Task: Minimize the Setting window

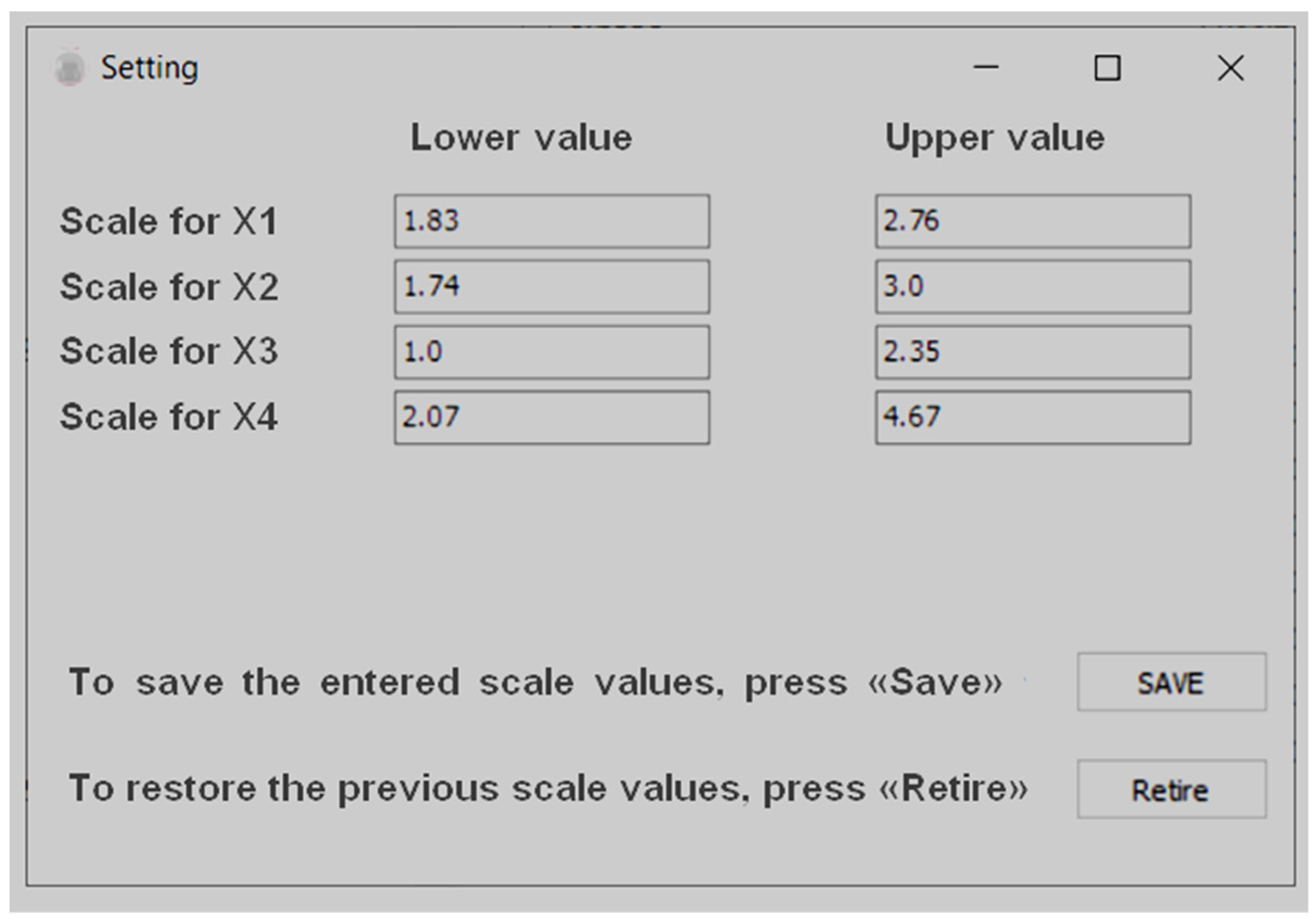Action: (986, 67)
